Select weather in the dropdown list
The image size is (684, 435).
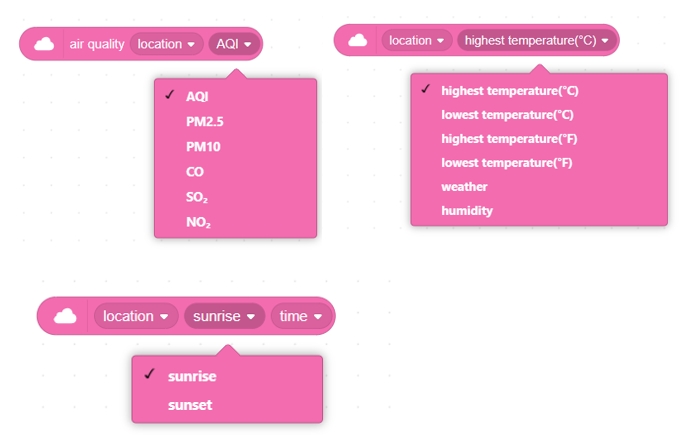point(464,186)
